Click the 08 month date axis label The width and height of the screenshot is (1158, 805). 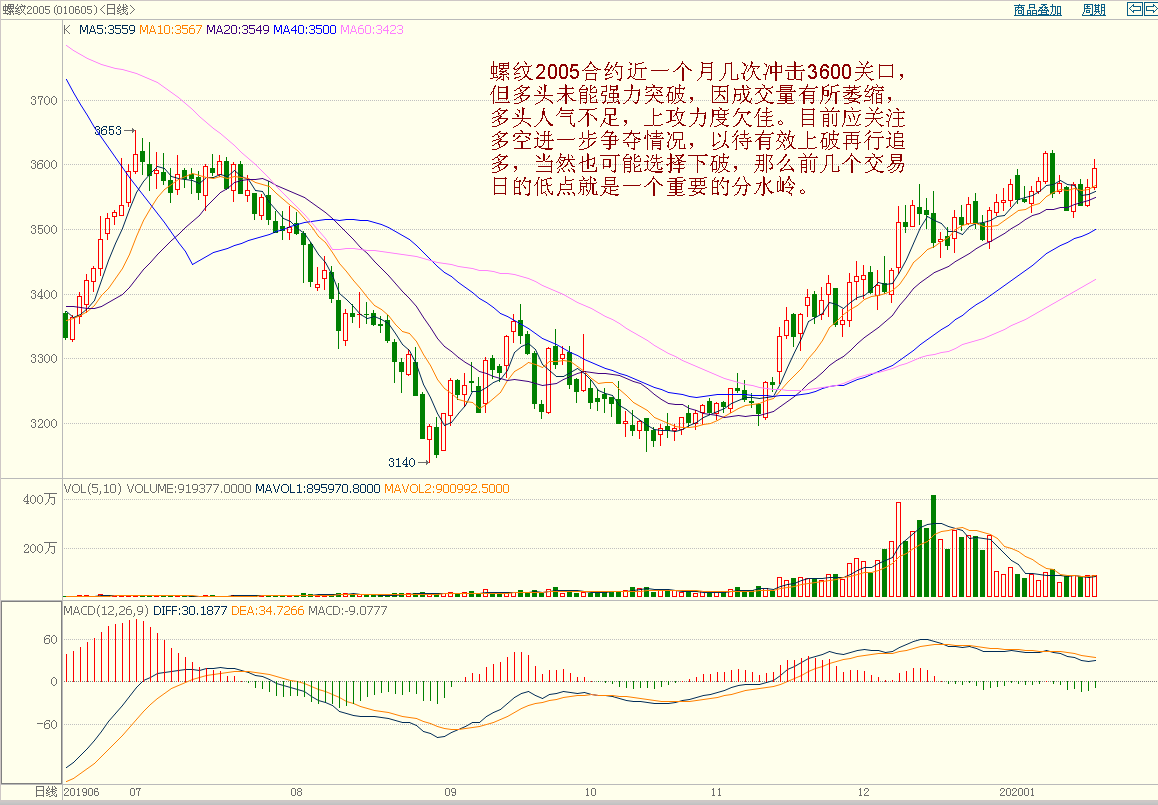(x=296, y=792)
